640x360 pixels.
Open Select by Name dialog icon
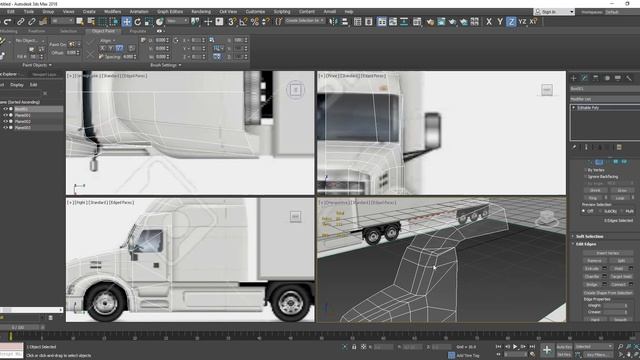(x=91, y=22)
